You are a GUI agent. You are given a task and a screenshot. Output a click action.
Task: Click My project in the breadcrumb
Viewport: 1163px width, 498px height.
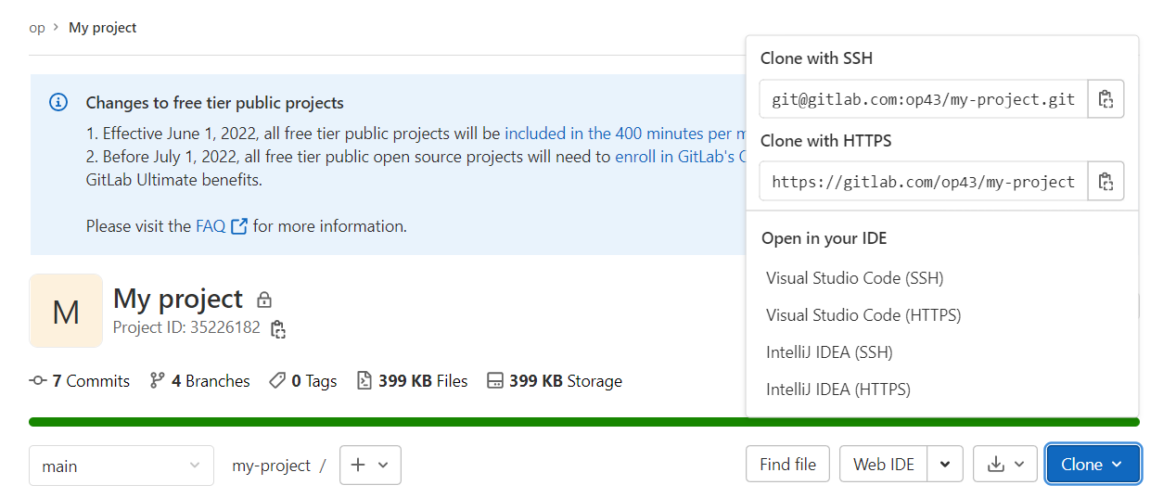point(102,27)
